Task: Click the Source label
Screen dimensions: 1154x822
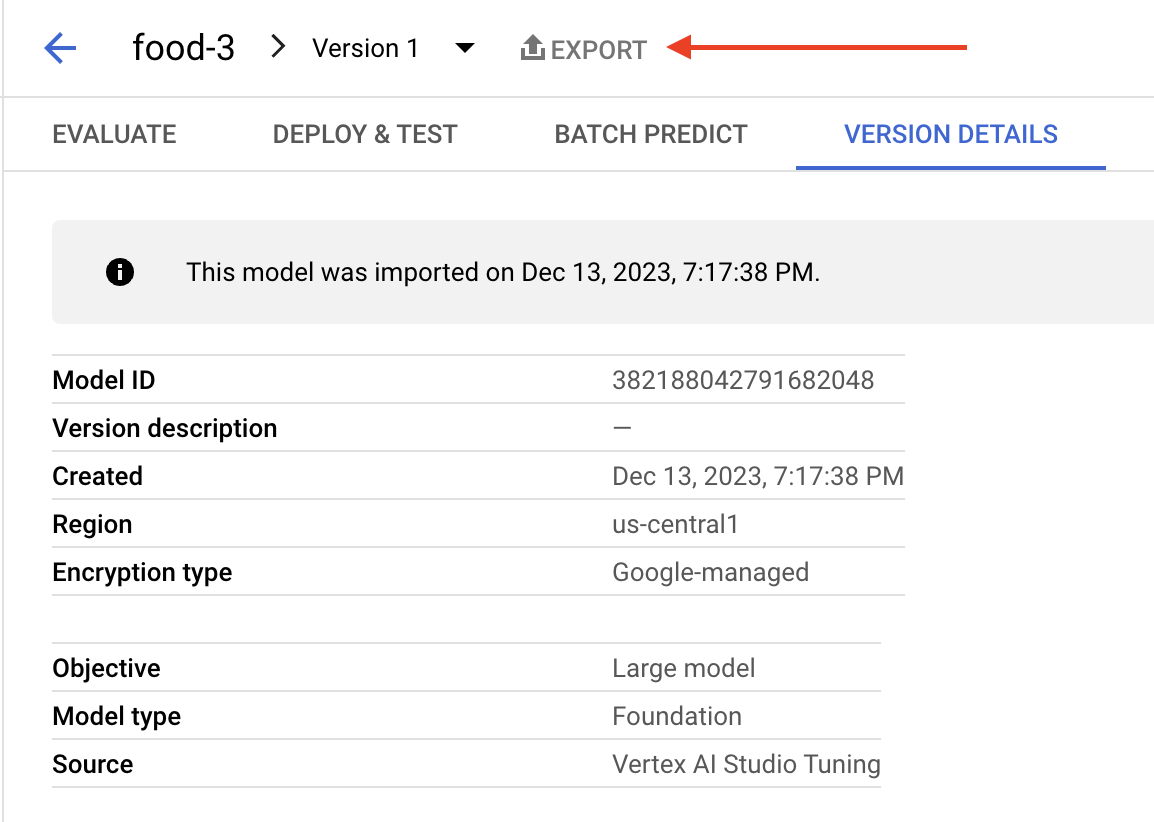Action: click(93, 765)
